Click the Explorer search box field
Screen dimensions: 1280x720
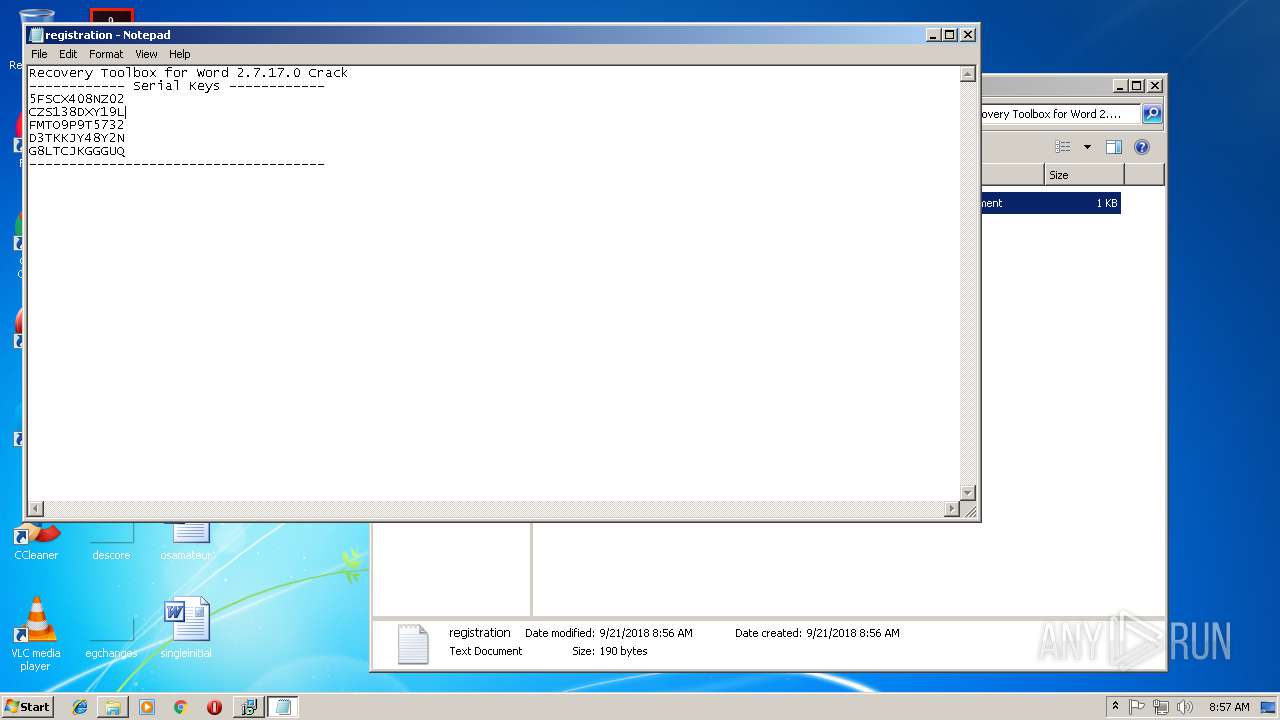point(1060,114)
